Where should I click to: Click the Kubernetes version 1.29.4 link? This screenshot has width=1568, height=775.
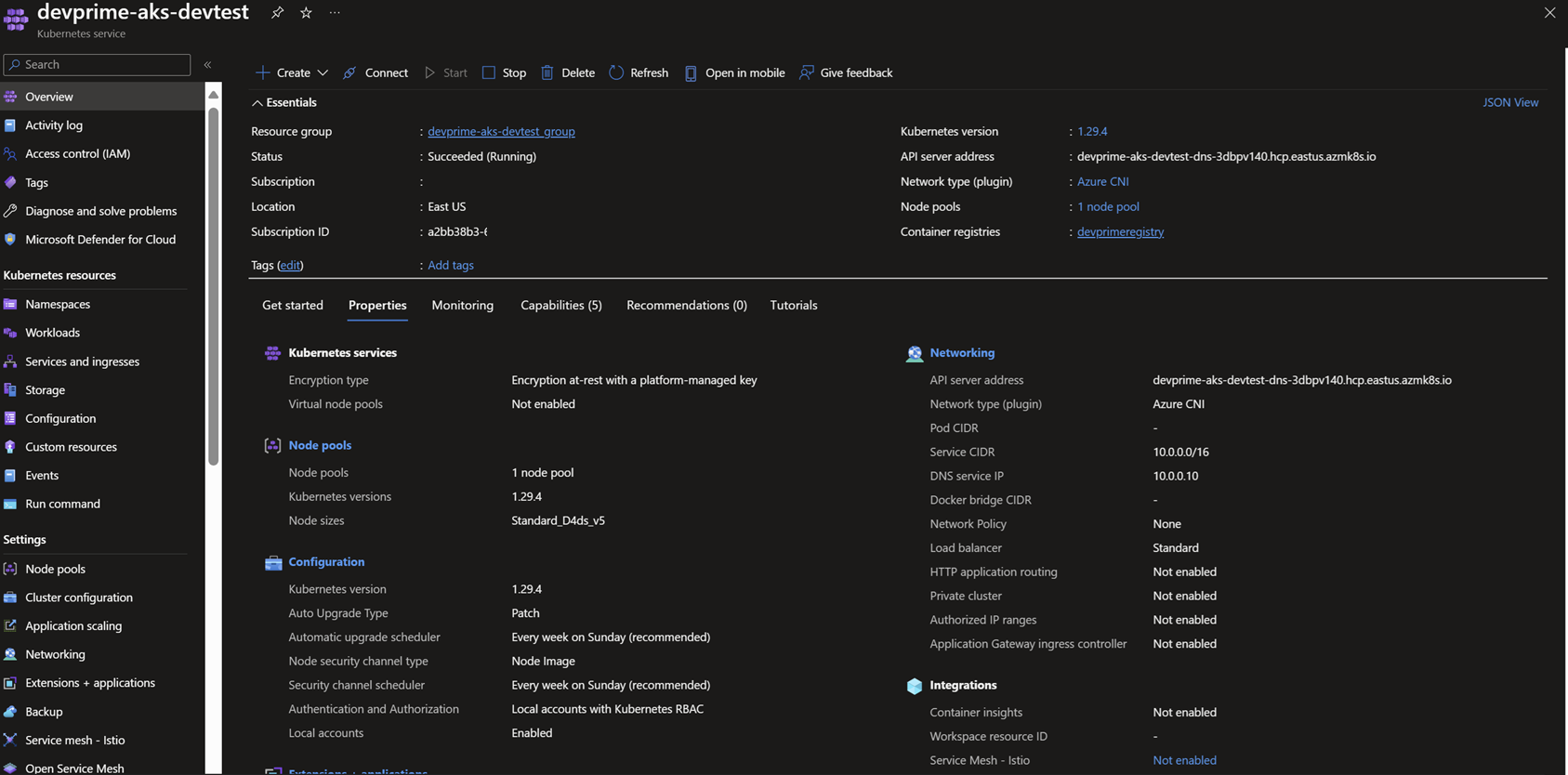[x=1092, y=131]
